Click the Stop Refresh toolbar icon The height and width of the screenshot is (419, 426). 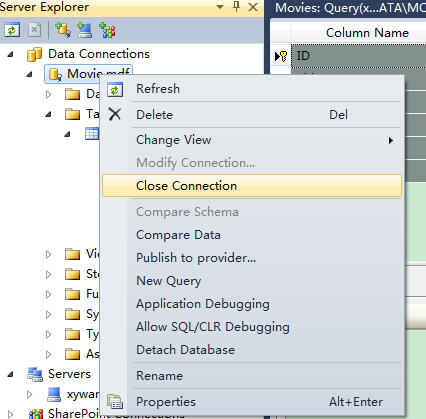[x=34, y=30]
